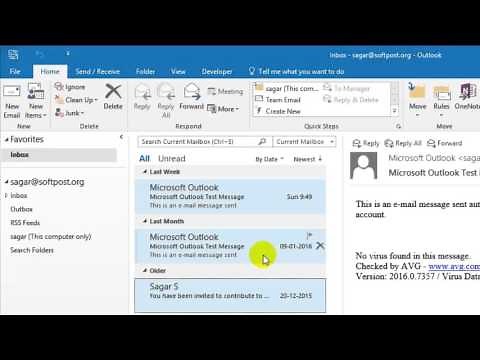Click Forward in the reading pane
This screenshot has width=480, height=360.
point(445,143)
